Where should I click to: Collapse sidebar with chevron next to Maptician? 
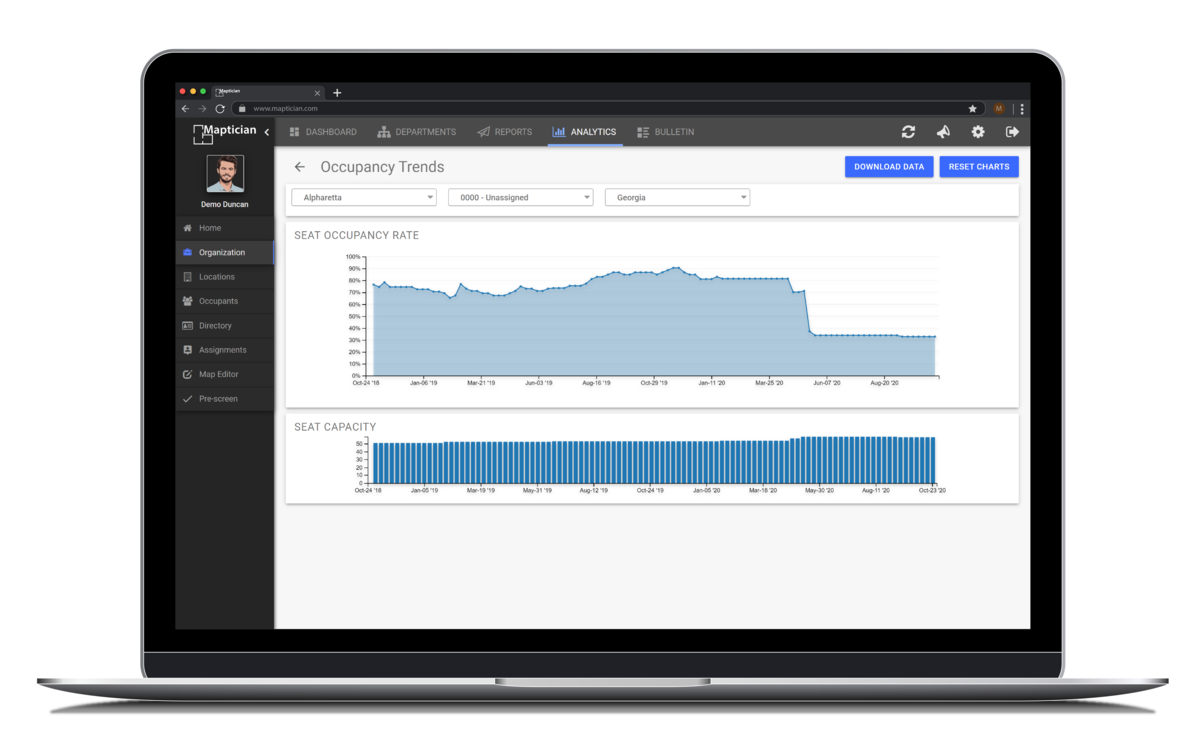[x=267, y=132]
